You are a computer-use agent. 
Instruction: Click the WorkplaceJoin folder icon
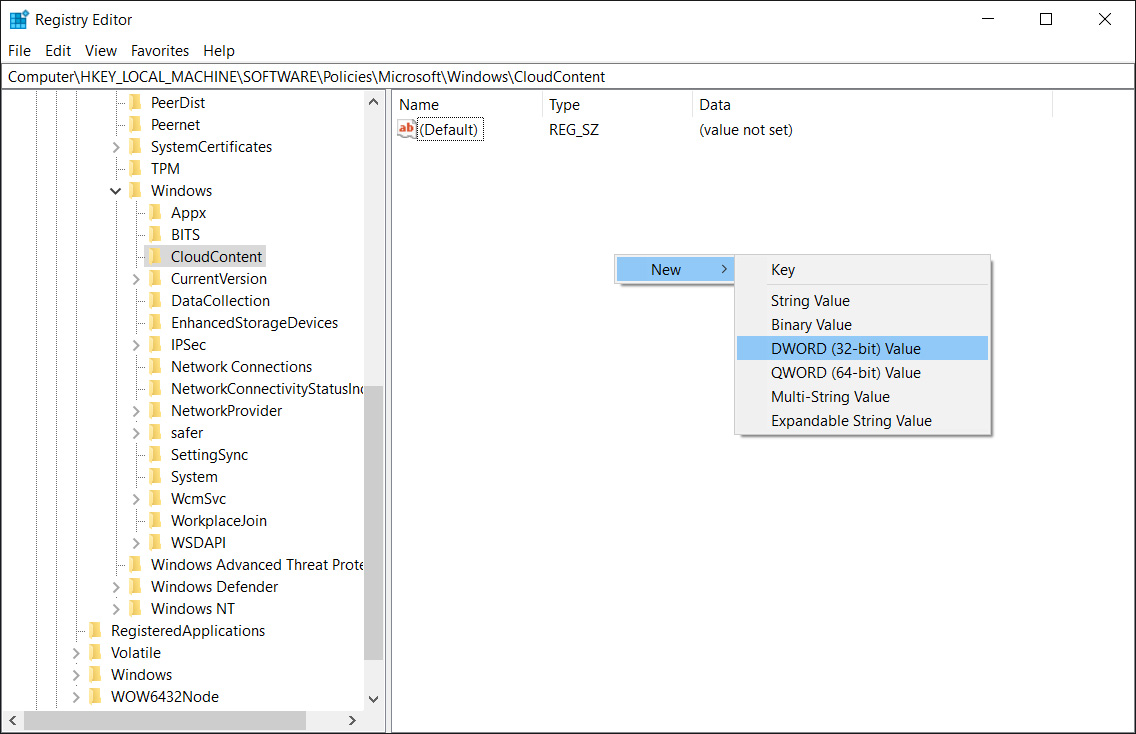click(155, 520)
